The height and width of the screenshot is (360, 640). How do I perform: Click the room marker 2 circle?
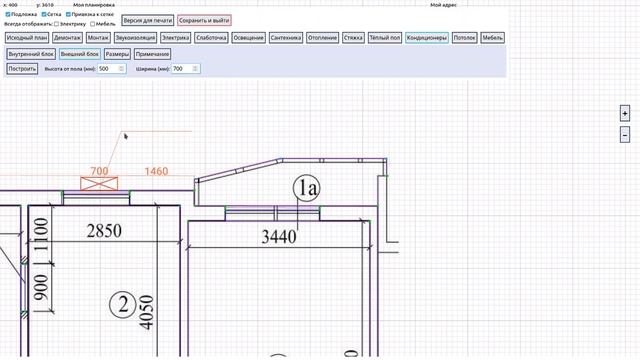click(122, 305)
